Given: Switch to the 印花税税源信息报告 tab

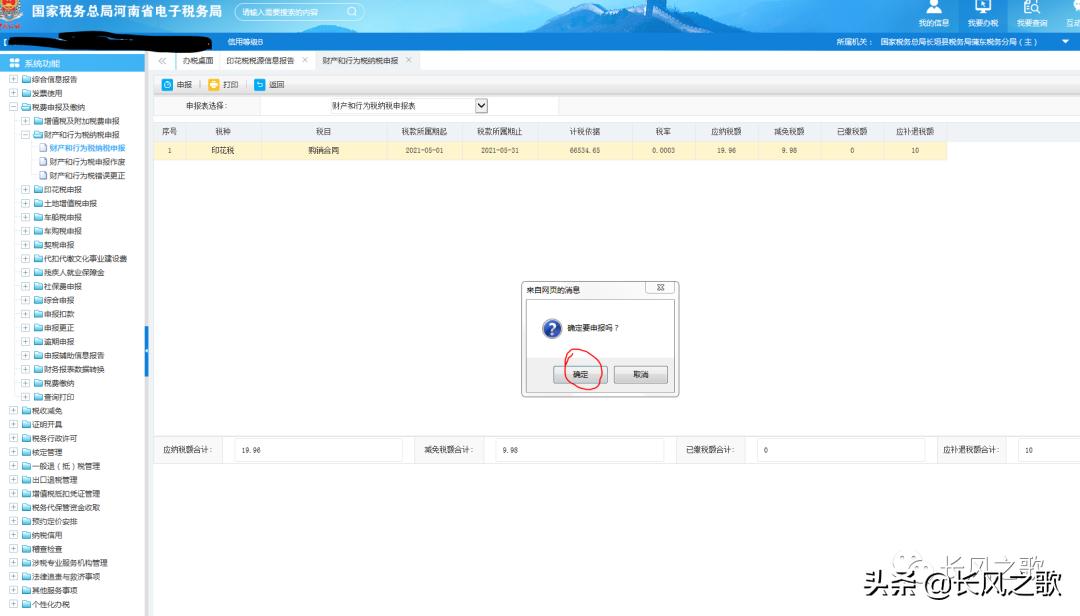Looking at the screenshot, I should [259, 61].
